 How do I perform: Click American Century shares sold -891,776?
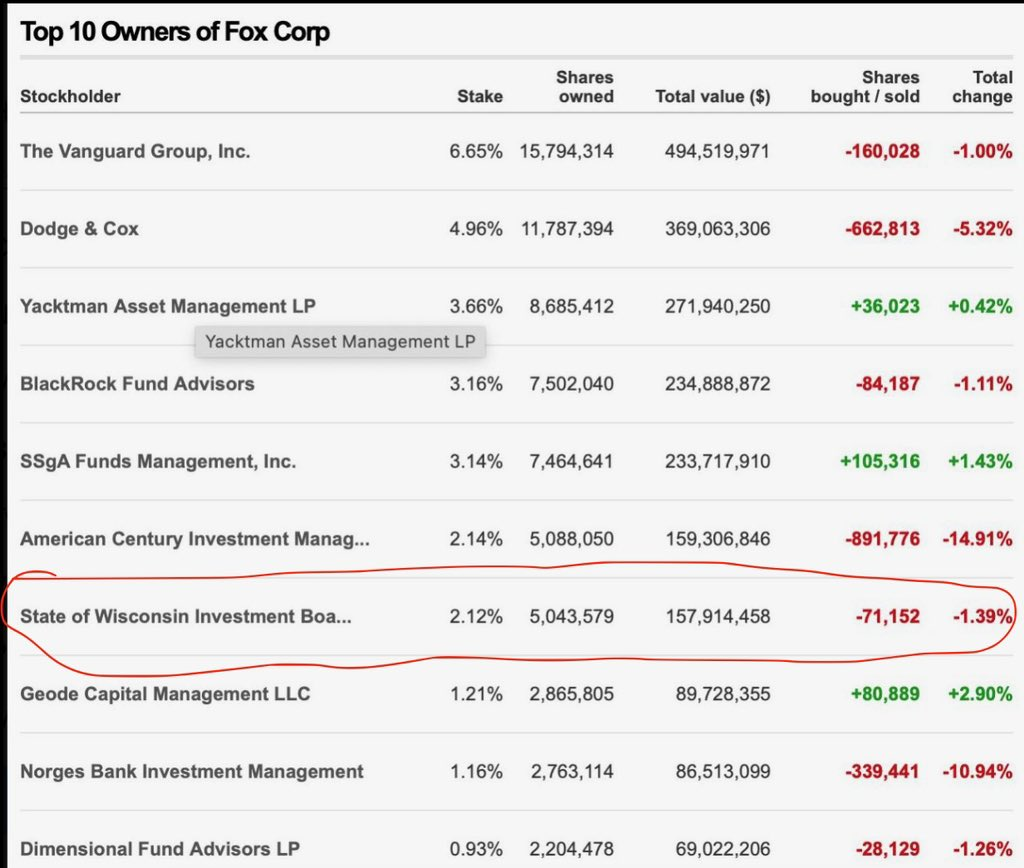[882, 539]
